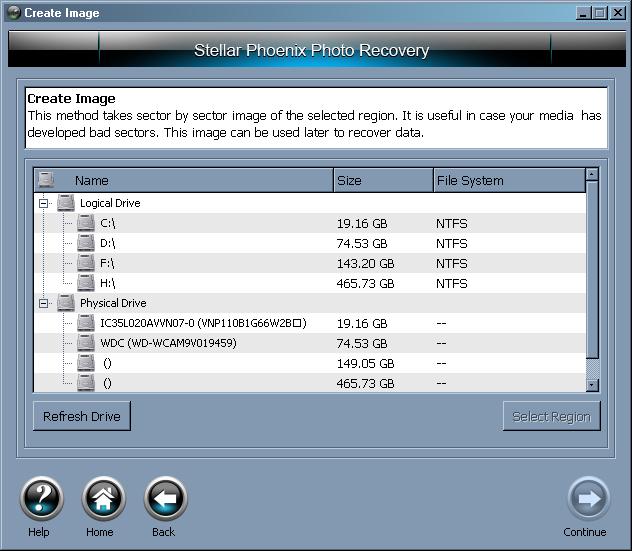This screenshot has width=632, height=551.
Task: Click the 74.53 GB size of D:\
Action: 362,243
